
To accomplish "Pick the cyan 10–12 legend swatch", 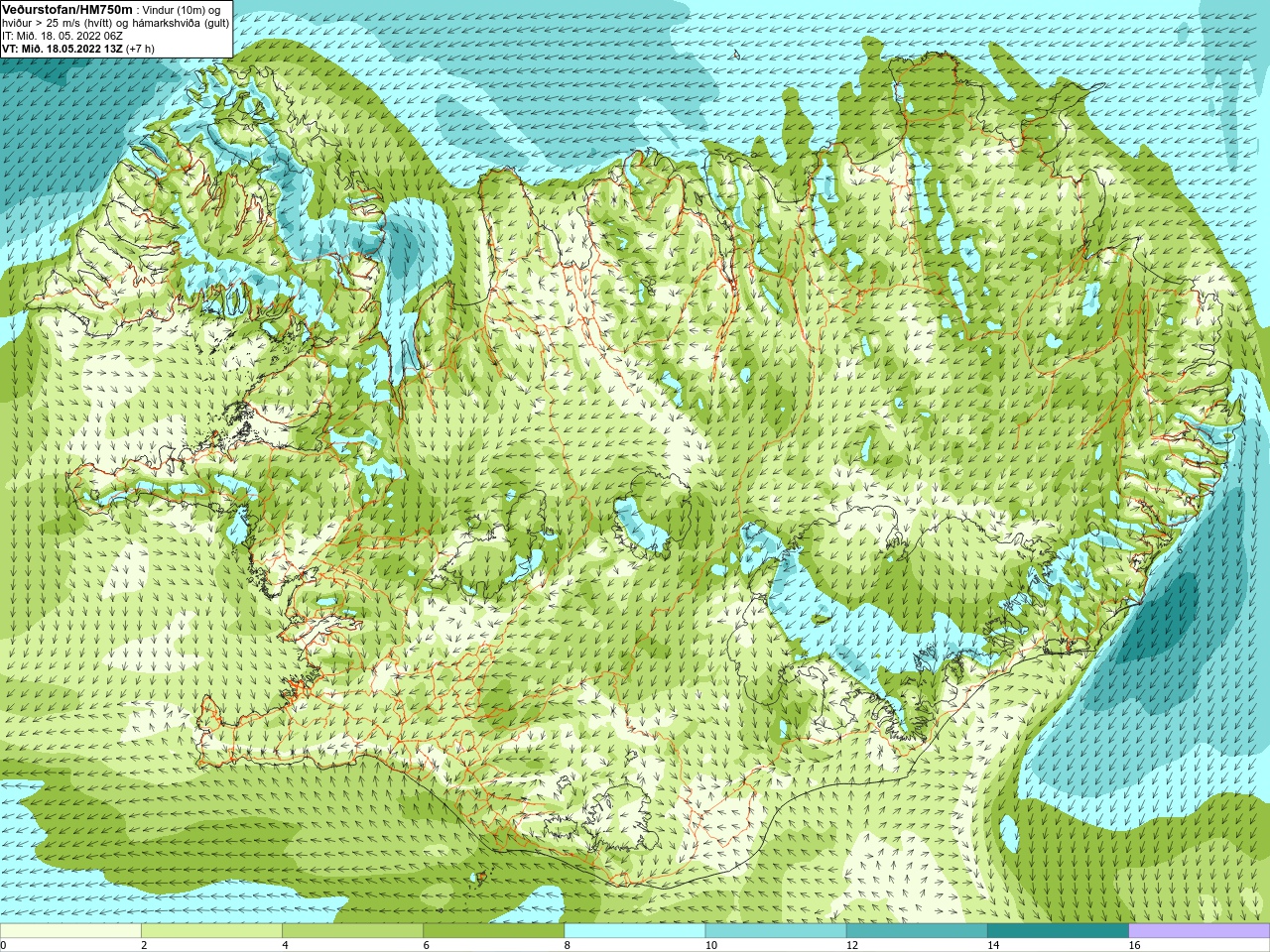I will click(x=776, y=931).
